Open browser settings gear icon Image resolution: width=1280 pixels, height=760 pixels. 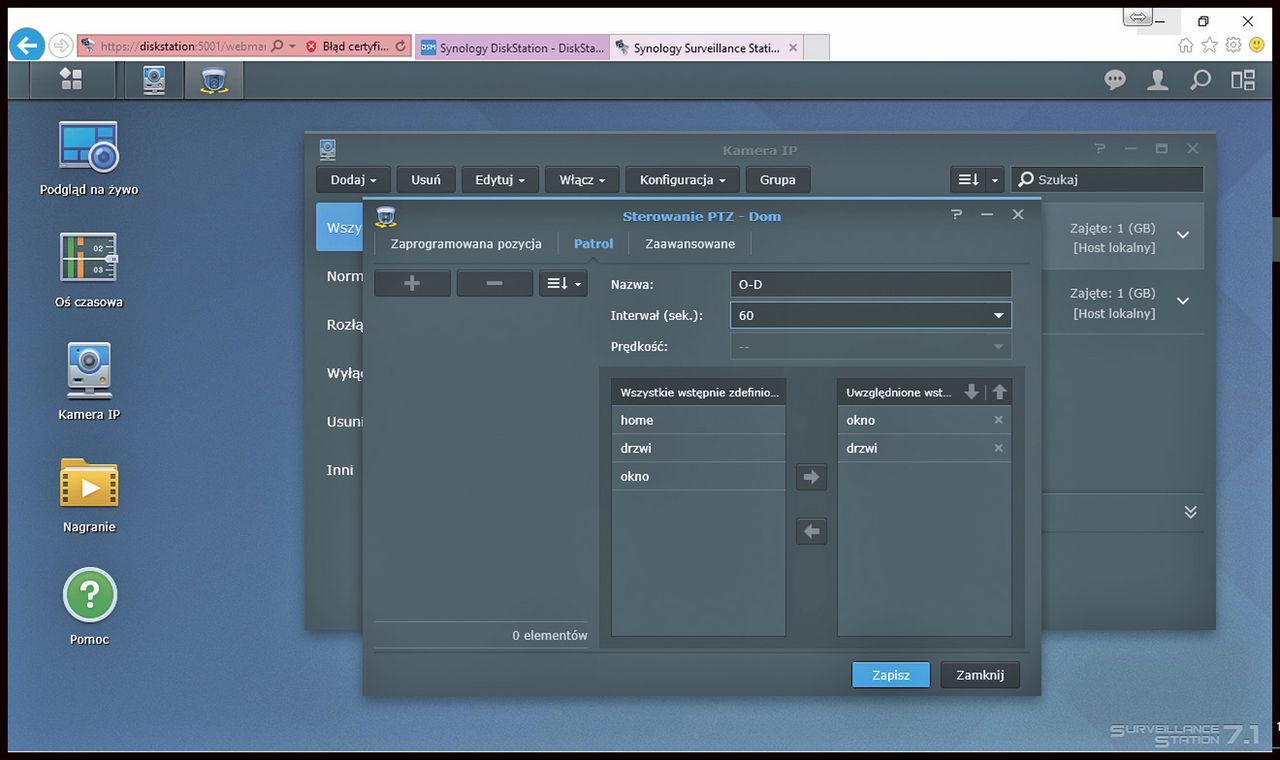(1233, 45)
